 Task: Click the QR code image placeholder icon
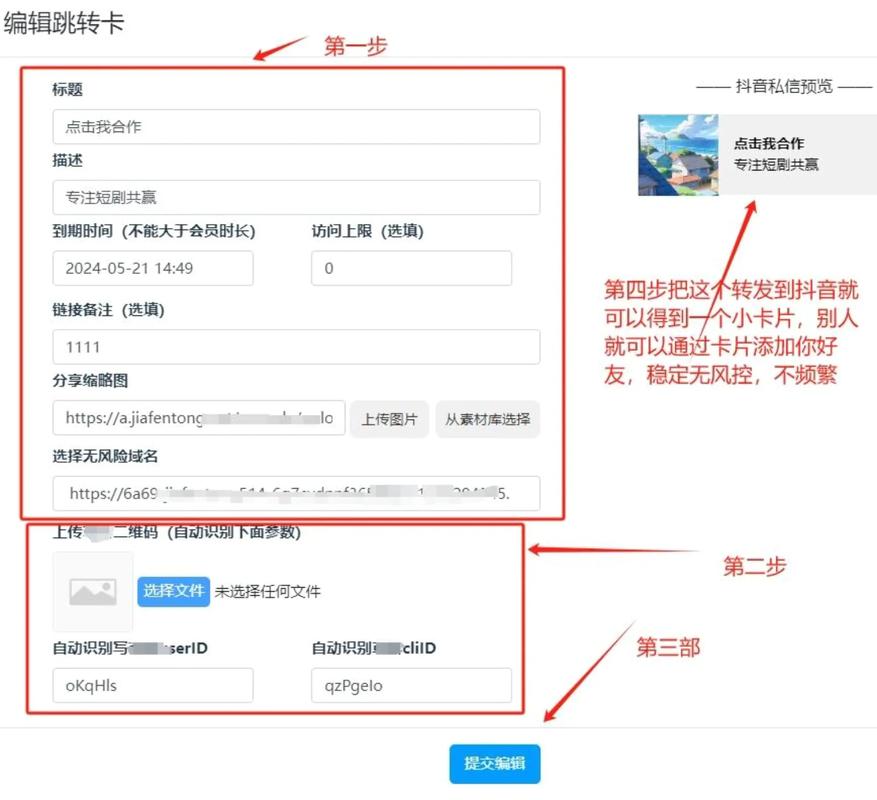(x=93, y=591)
